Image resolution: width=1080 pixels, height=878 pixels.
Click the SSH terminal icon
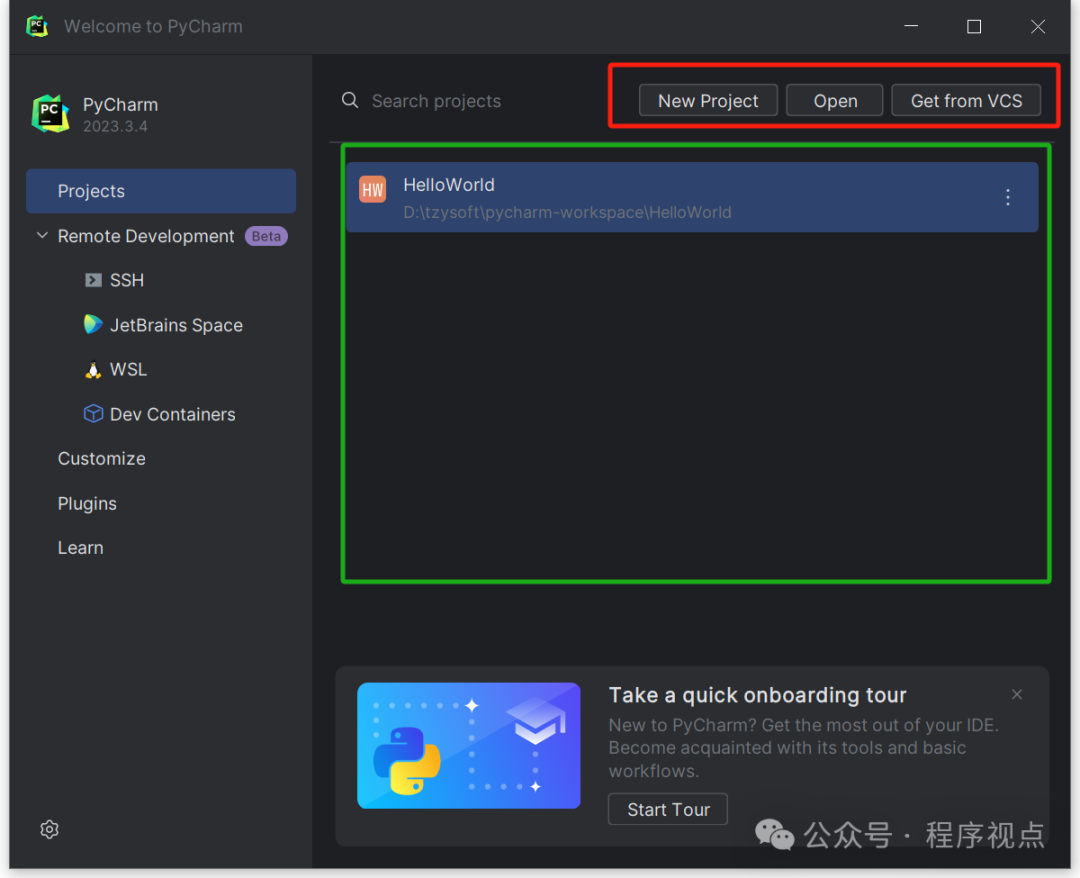pyautogui.click(x=93, y=280)
